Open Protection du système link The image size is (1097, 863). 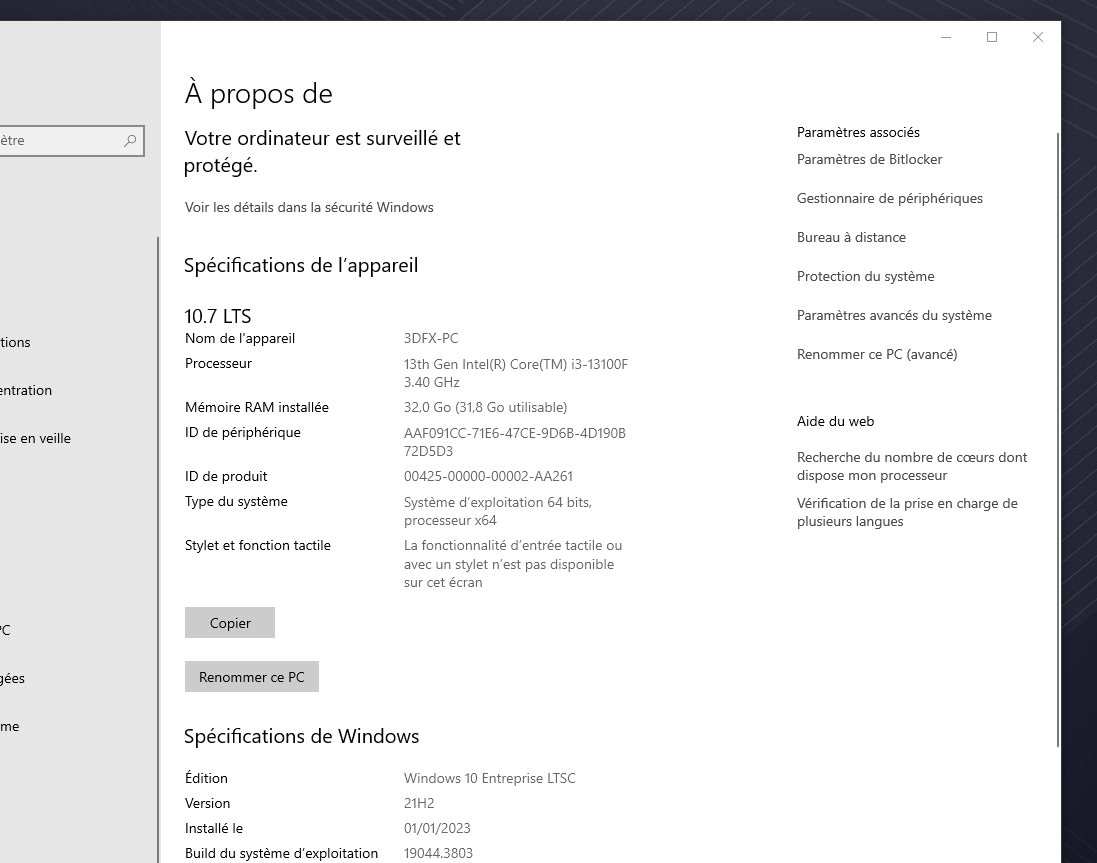[x=865, y=276]
